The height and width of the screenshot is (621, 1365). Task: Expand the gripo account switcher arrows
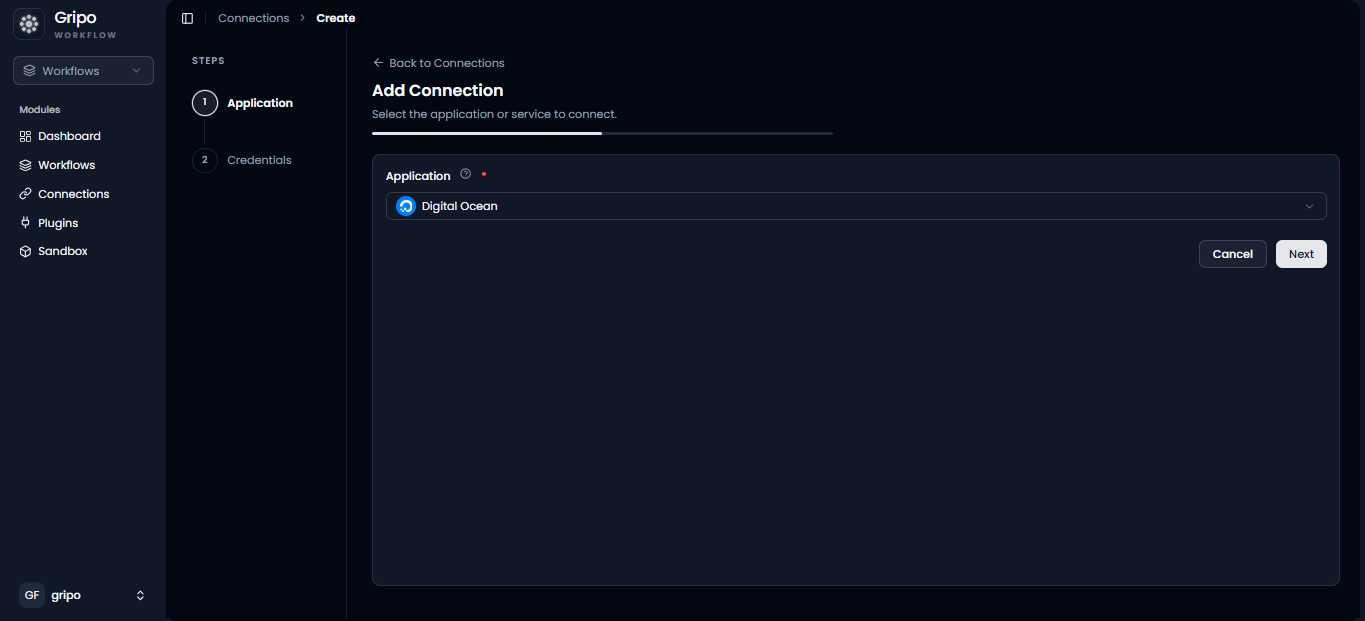(140, 595)
